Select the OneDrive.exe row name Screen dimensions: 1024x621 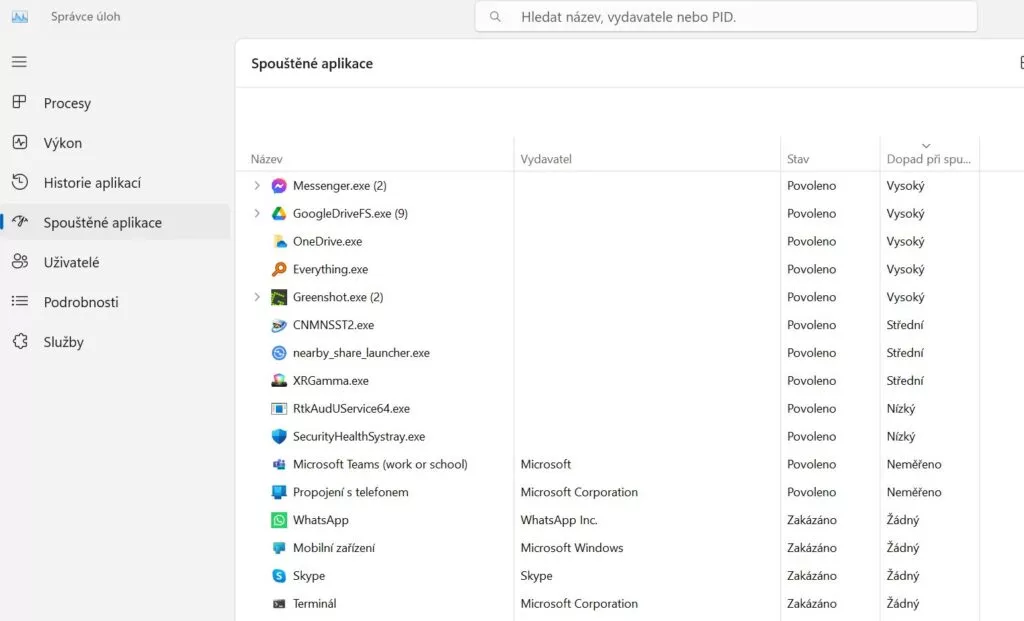[327, 242]
